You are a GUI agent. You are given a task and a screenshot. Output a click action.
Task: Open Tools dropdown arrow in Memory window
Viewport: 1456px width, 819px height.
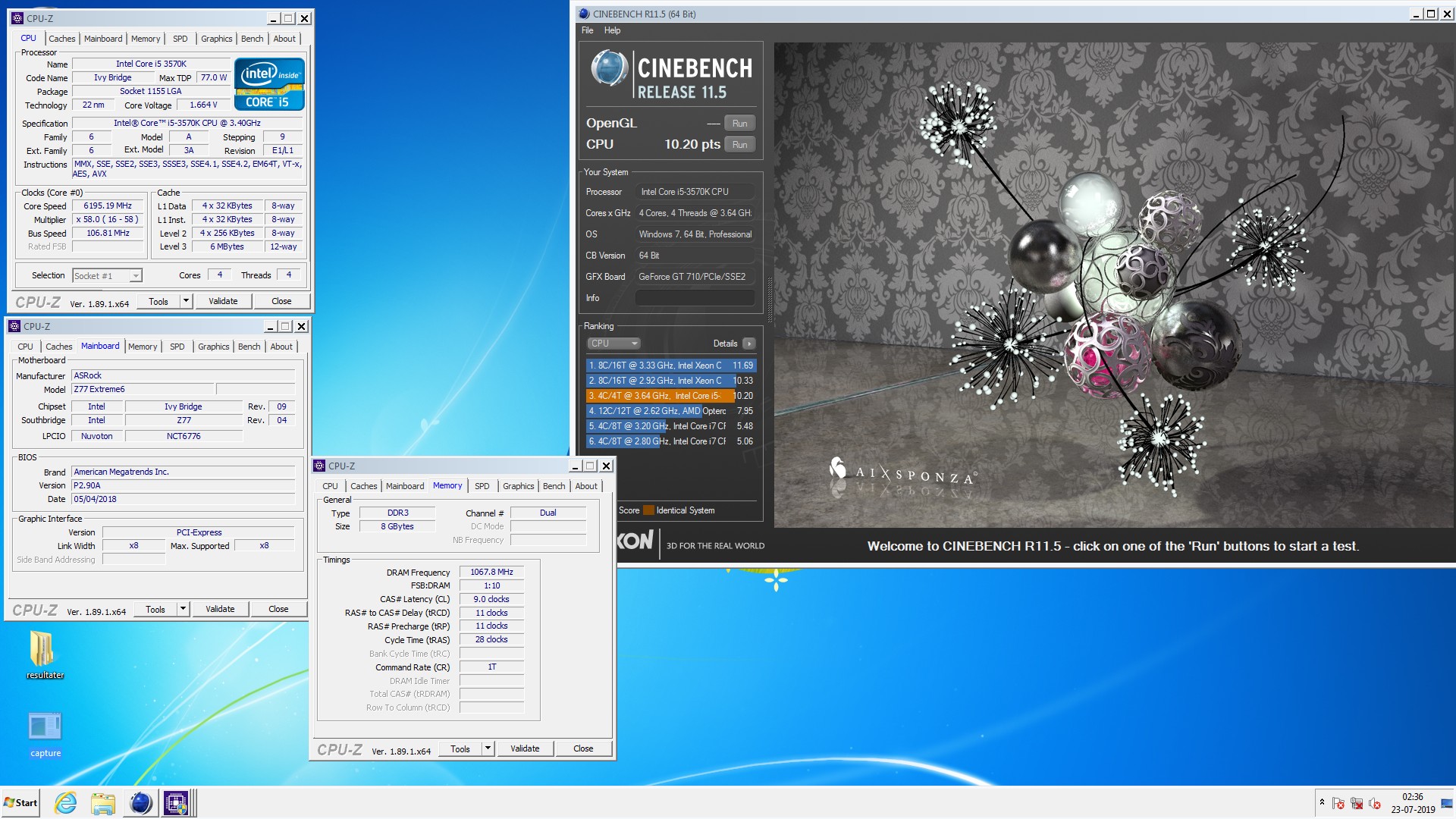[x=488, y=748]
